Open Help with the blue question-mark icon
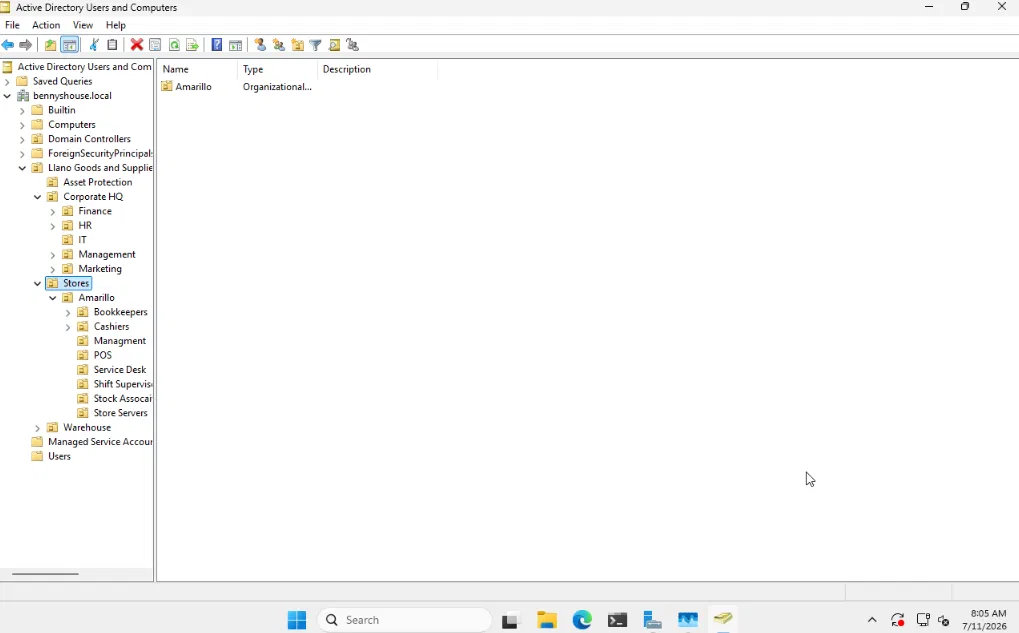The image size is (1019, 633). point(217,45)
